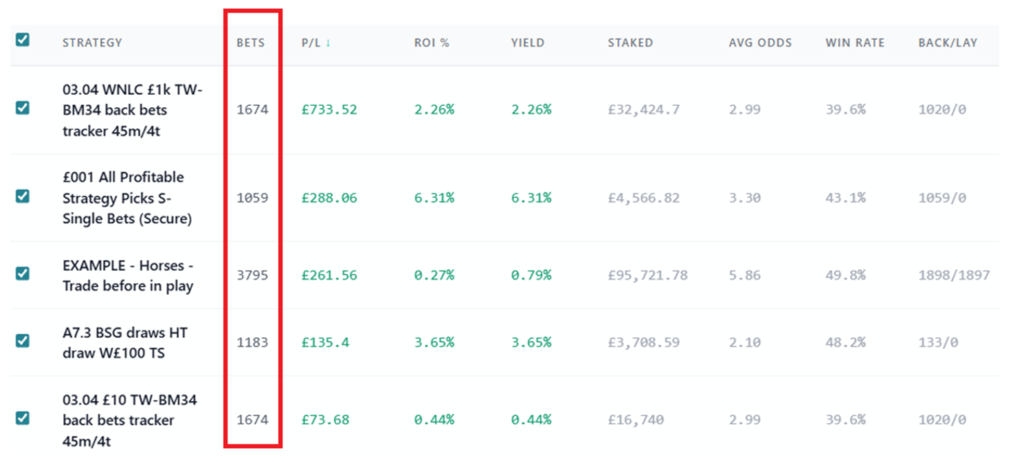Uncheck the £001 All Profitable Strategy Picks checkbox
This screenshot has height=463, width=1024.
[23, 196]
